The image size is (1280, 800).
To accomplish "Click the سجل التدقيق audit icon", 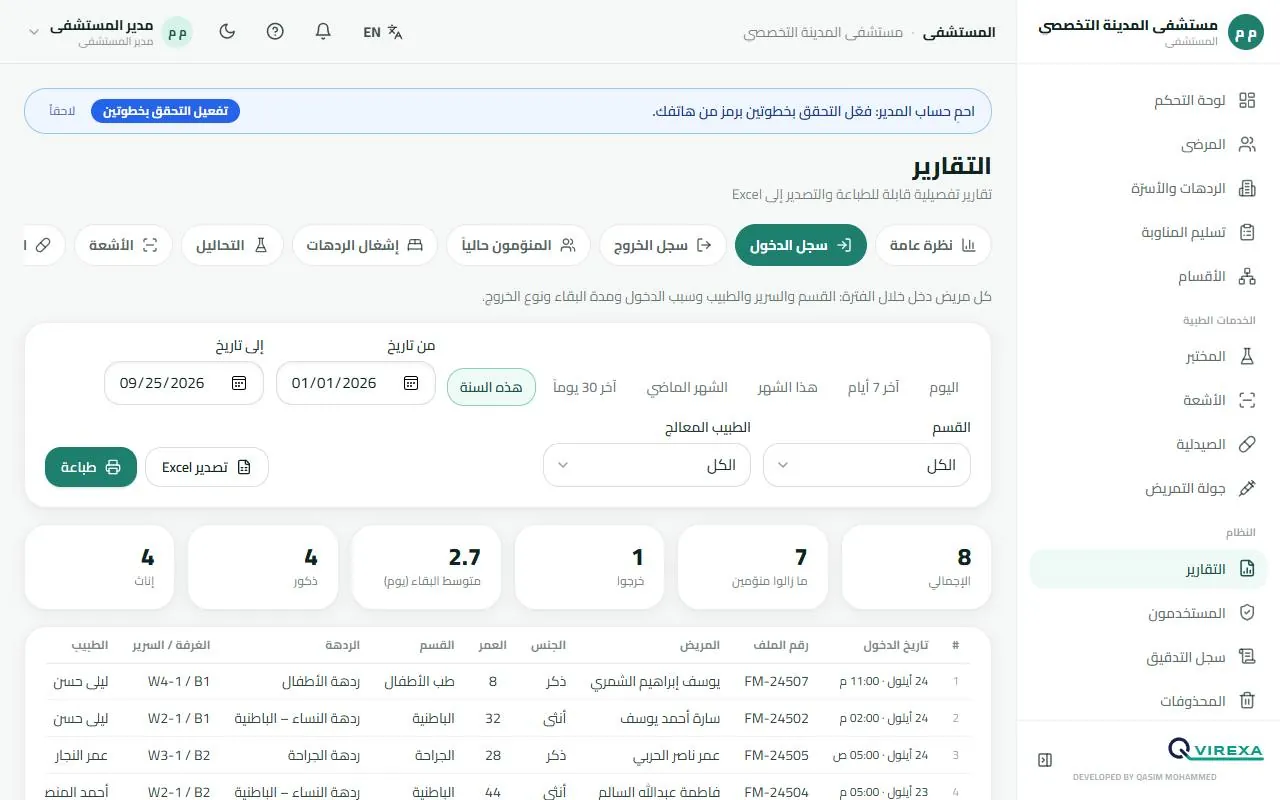I will pos(1247,657).
